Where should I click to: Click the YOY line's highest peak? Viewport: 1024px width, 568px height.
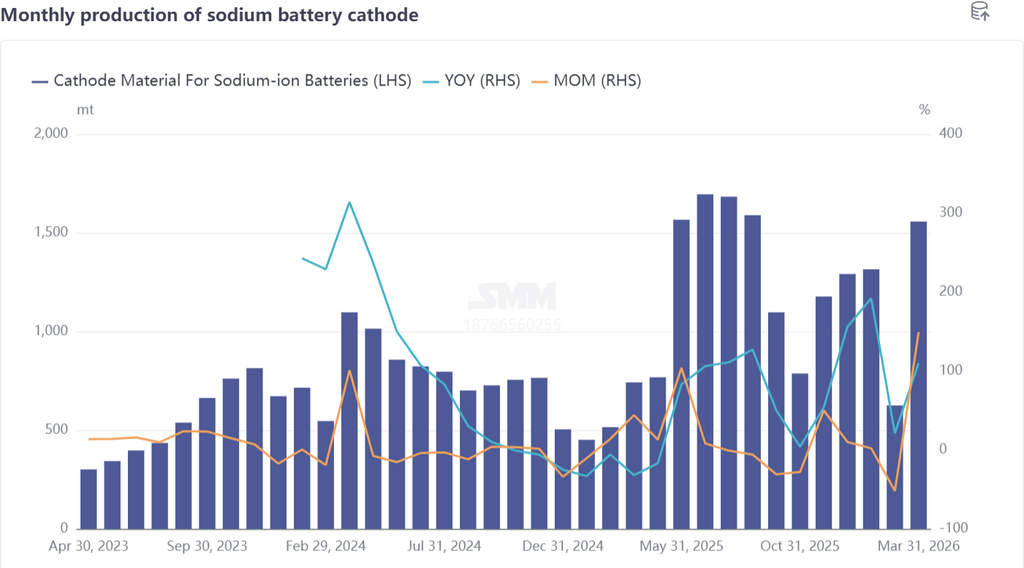coord(349,203)
